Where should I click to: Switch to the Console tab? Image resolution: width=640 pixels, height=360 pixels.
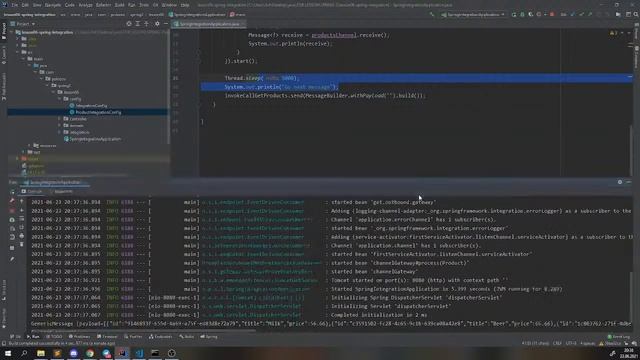pos(32,191)
